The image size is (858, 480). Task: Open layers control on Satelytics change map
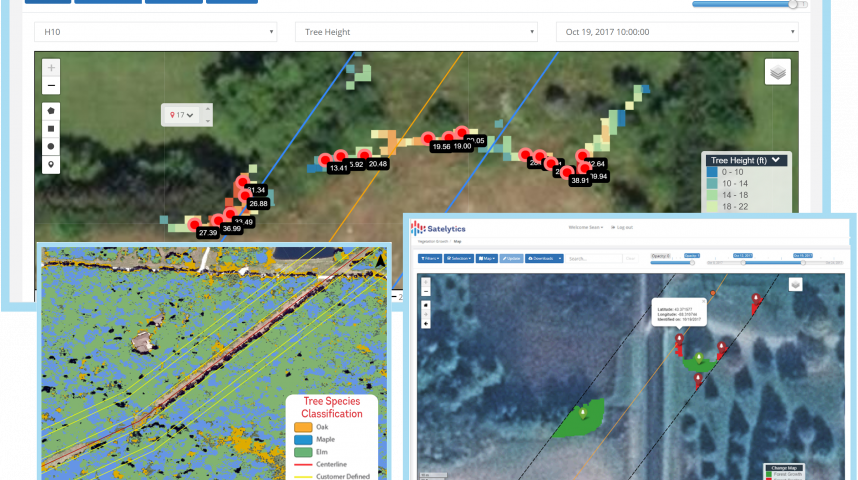pyautogui.click(x=796, y=285)
